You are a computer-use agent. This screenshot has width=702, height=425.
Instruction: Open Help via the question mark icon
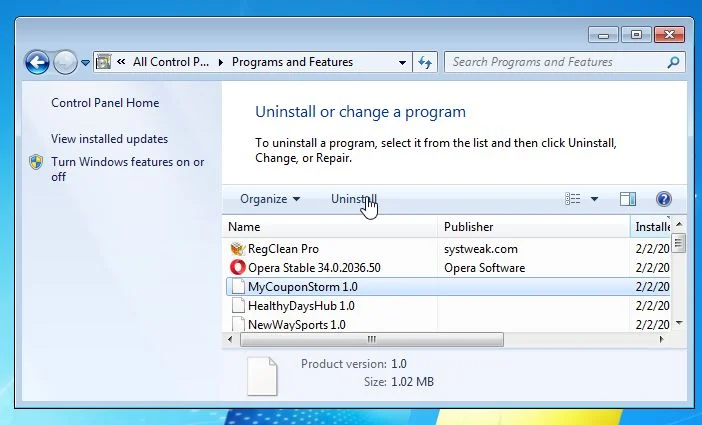pyautogui.click(x=663, y=199)
